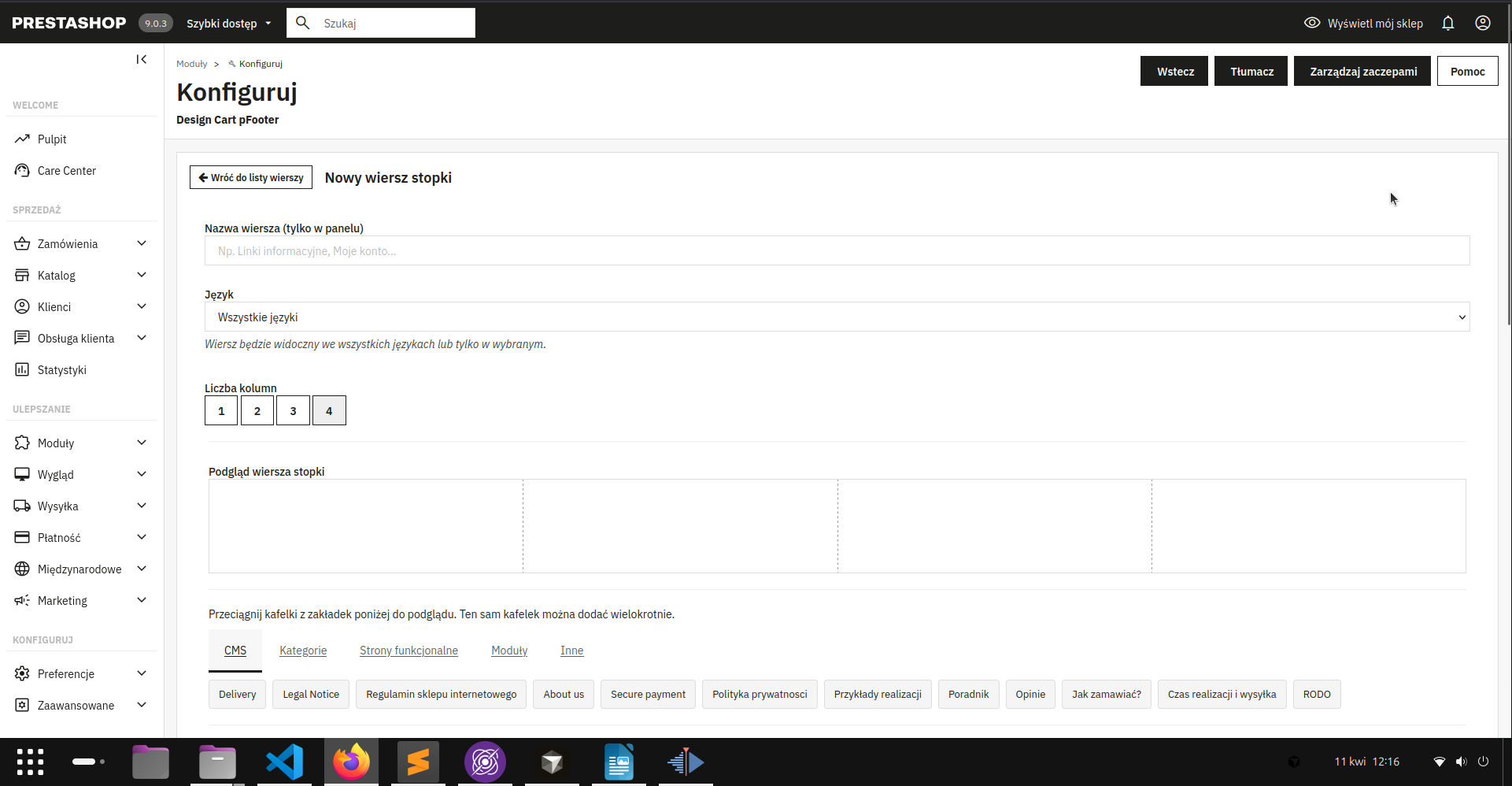Click the Preferencje gear icon
This screenshot has width=1512, height=786.
(22, 673)
